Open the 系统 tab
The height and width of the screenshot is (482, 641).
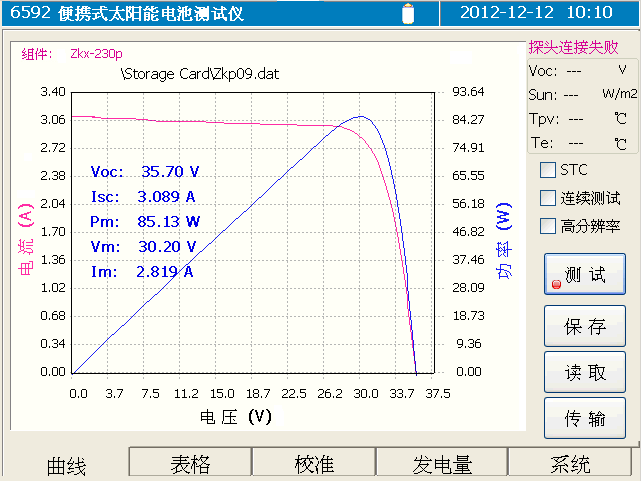(x=571, y=464)
